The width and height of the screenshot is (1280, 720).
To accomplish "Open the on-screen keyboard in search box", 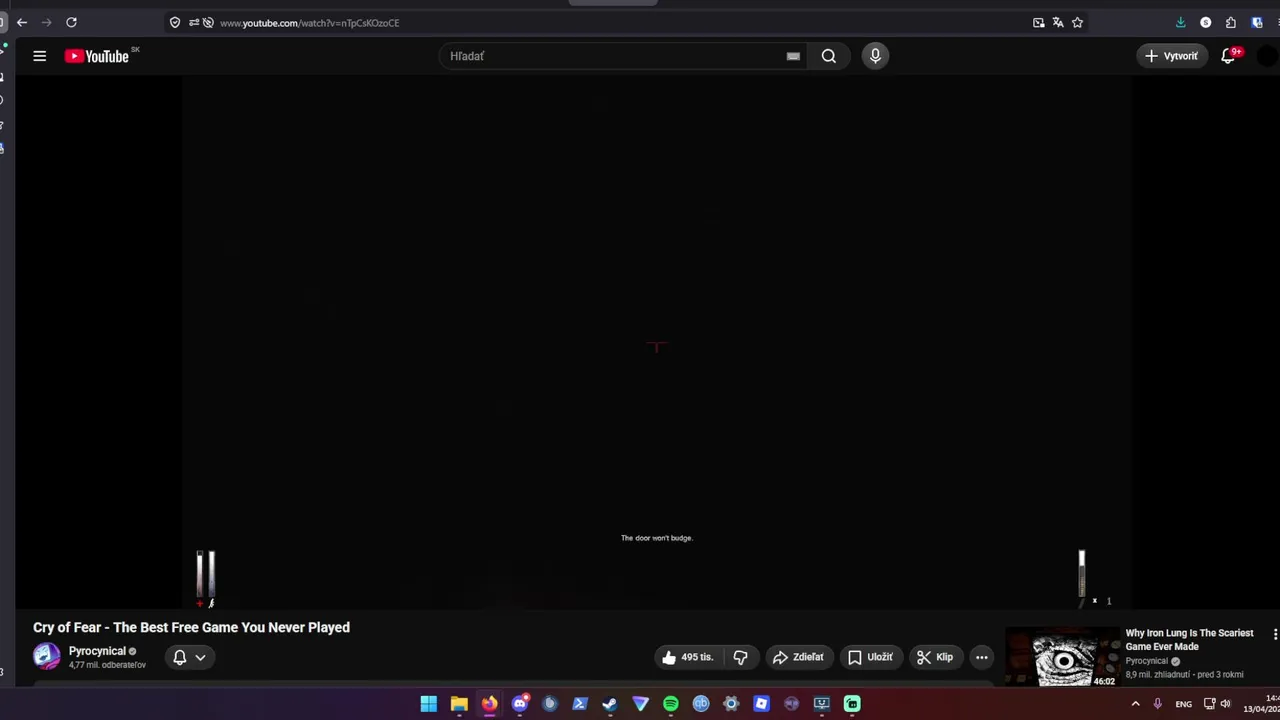I will [793, 56].
